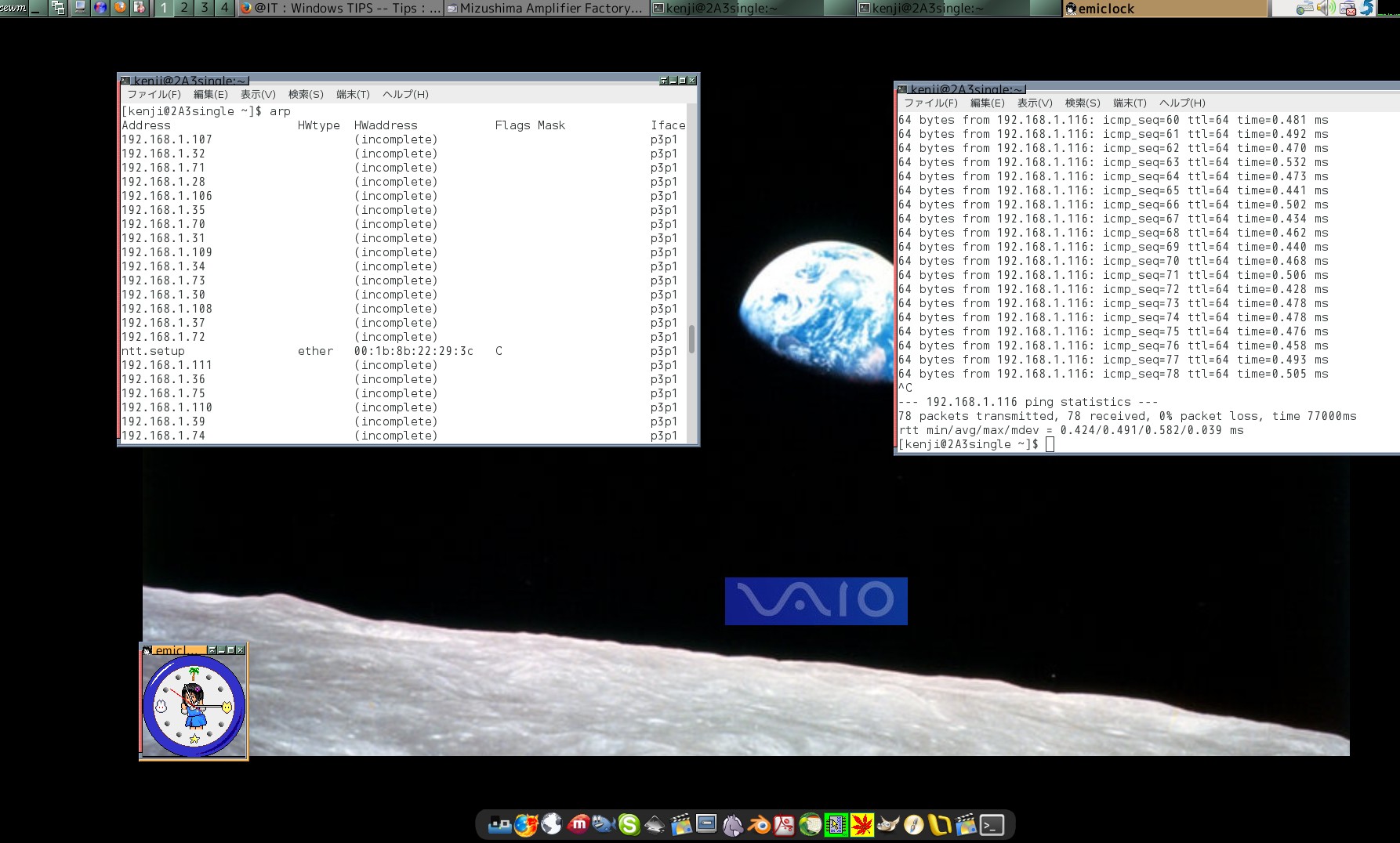Click the arp terminal vertical scrollbar handle
The height and width of the screenshot is (843, 1400).
(691, 339)
